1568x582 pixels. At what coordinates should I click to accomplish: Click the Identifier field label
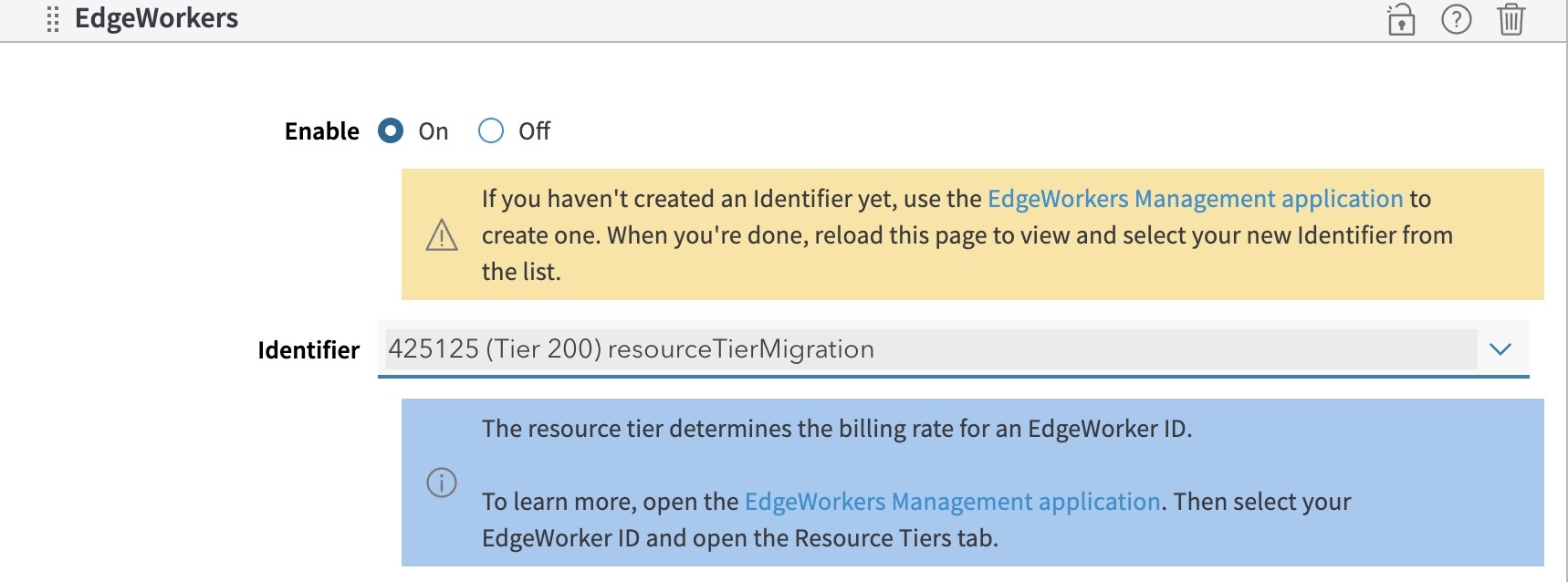(308, 350)
